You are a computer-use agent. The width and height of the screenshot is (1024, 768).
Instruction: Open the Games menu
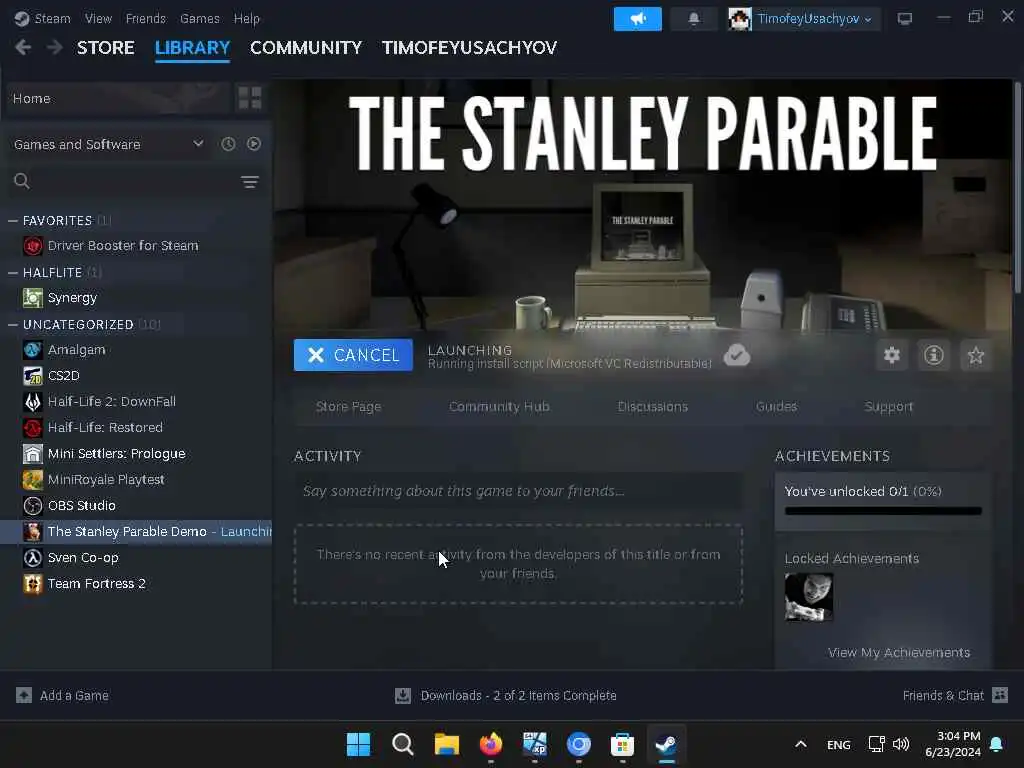click(x=200, y=19)
